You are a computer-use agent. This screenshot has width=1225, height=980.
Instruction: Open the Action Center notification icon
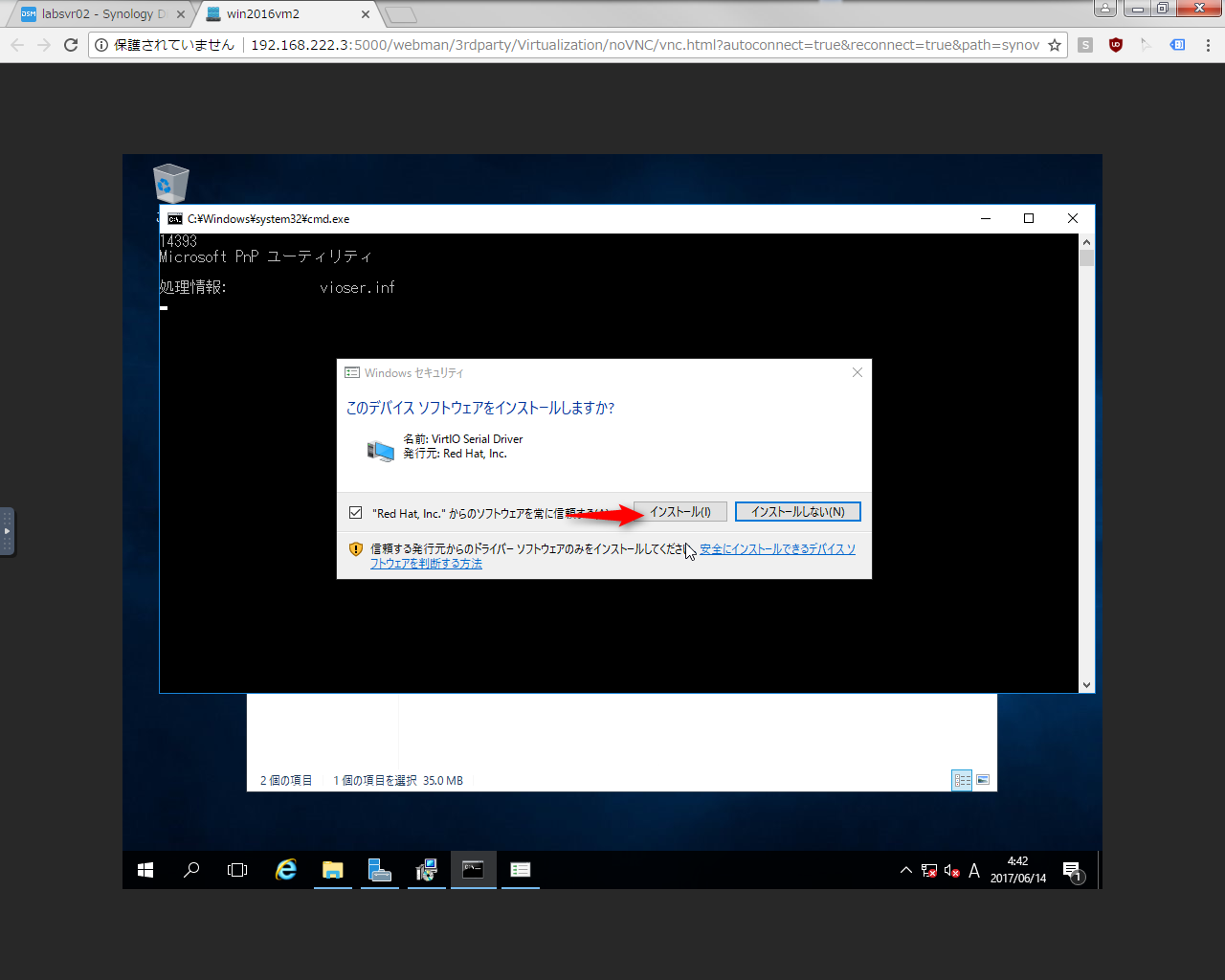(1074, 870)
